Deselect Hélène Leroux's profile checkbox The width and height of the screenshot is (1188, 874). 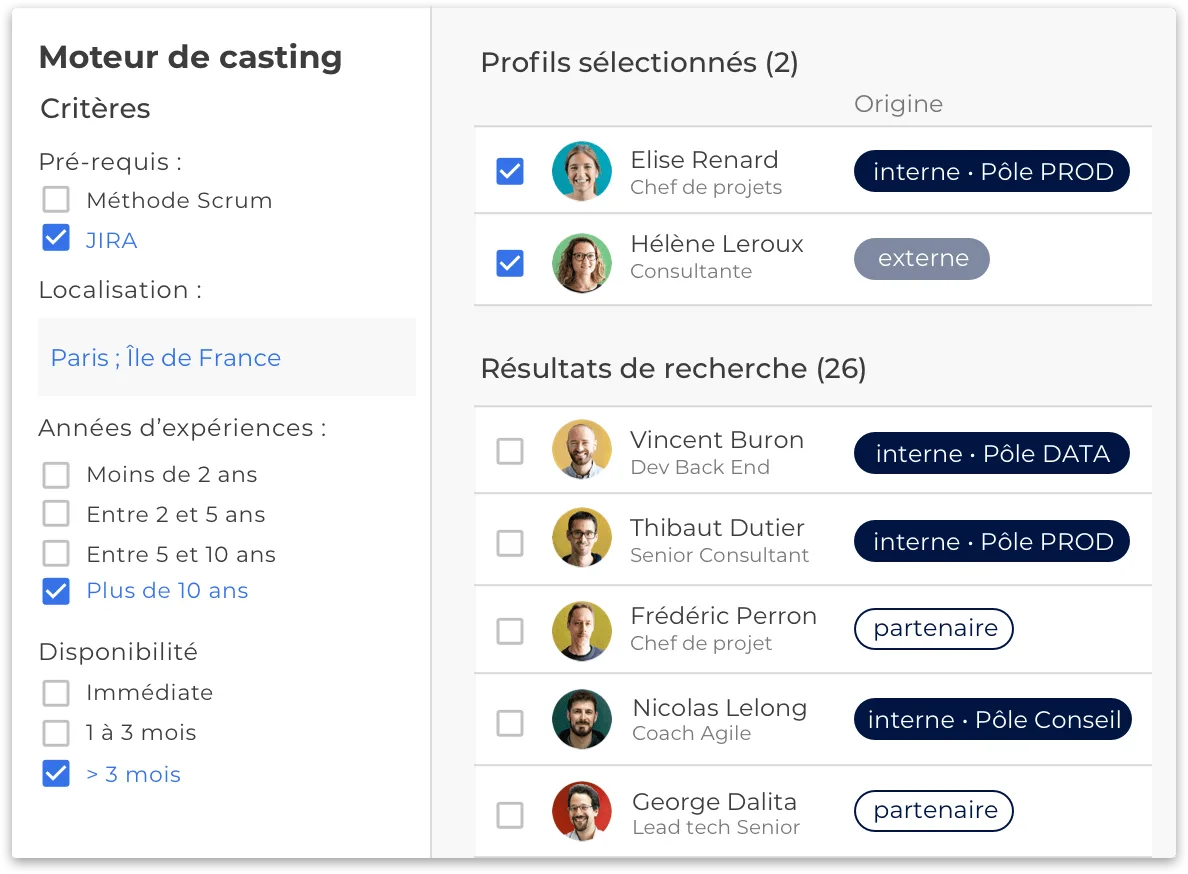(510, 264)
